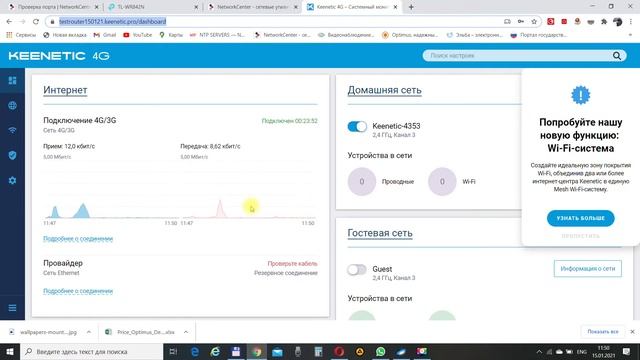Open the Wi-Fi networks section in sidebar

point(12,130)
